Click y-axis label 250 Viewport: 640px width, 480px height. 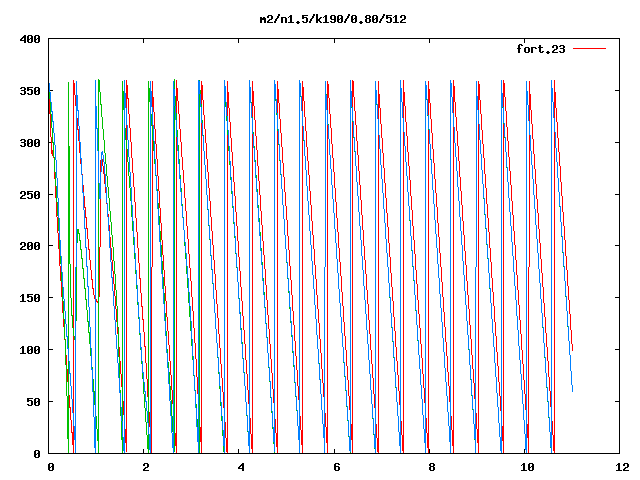coord(30,195)
